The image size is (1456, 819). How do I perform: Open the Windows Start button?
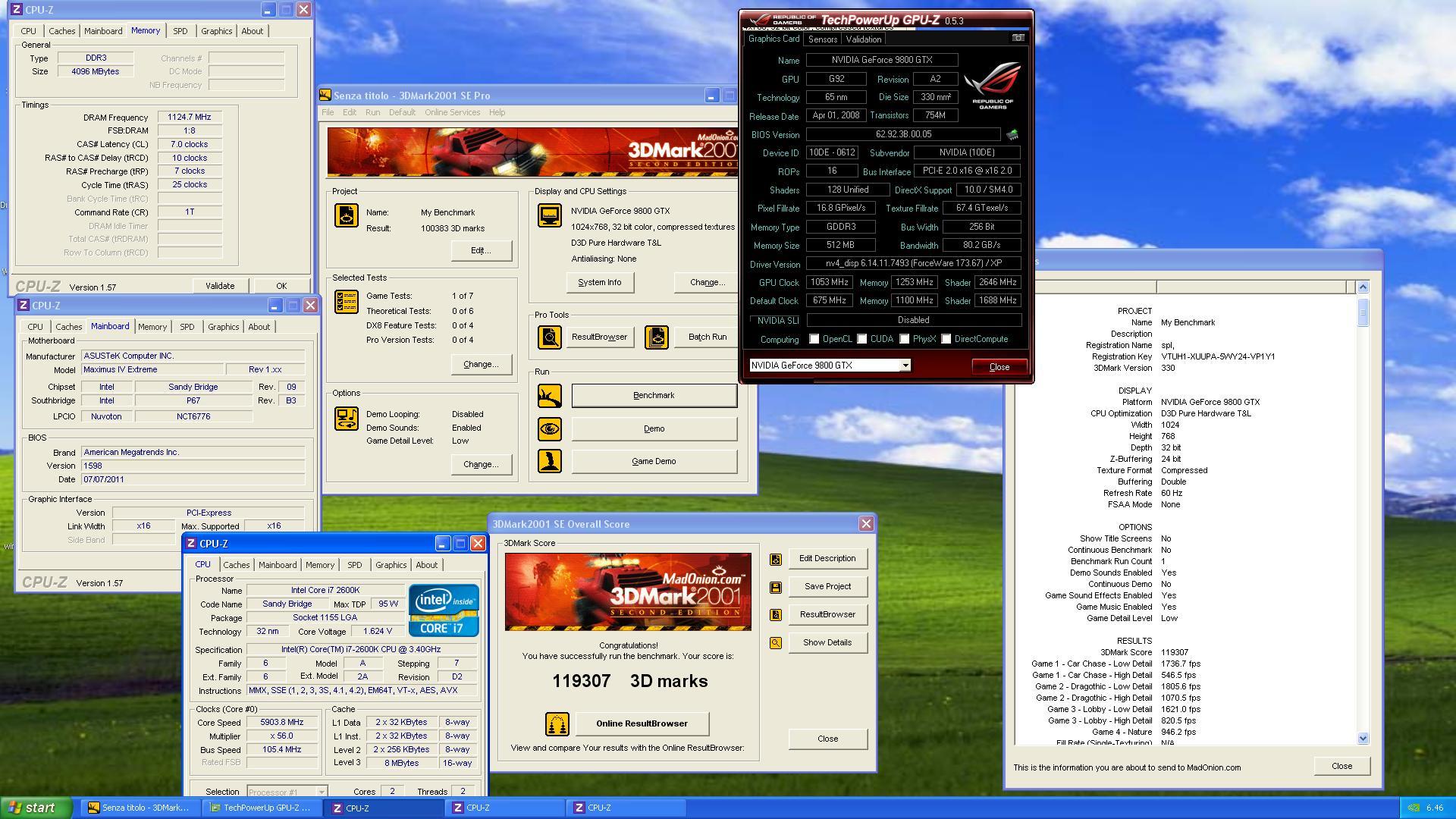(x=36, y=808)
